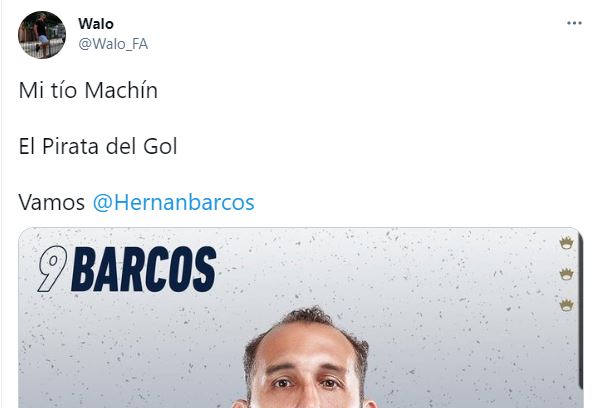Image resolution: width=599 pixels, height=408 pixels.
Task: Click the 'Mi tío Machín' tweet line
Action: [88, 91]
